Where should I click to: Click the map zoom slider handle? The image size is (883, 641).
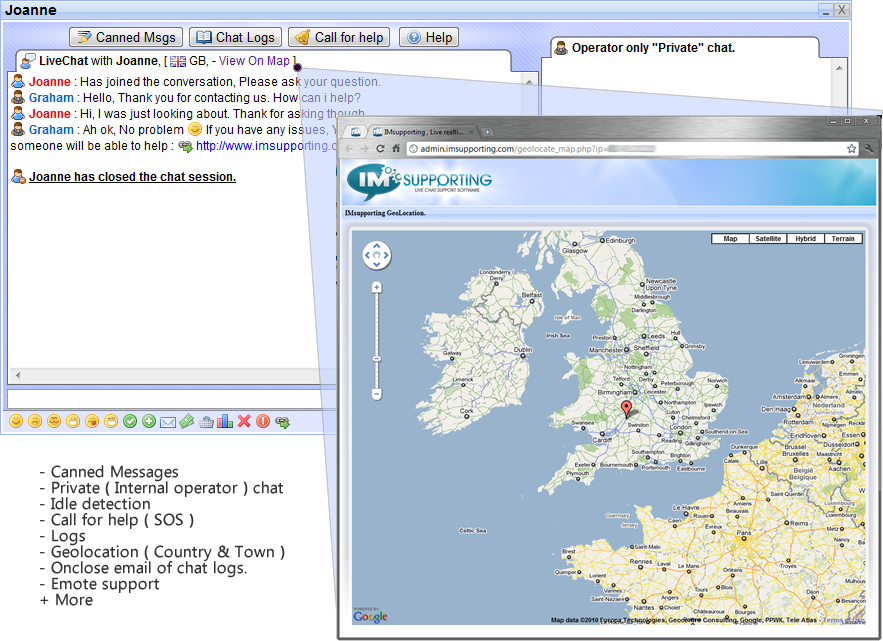tap(377, 359)
